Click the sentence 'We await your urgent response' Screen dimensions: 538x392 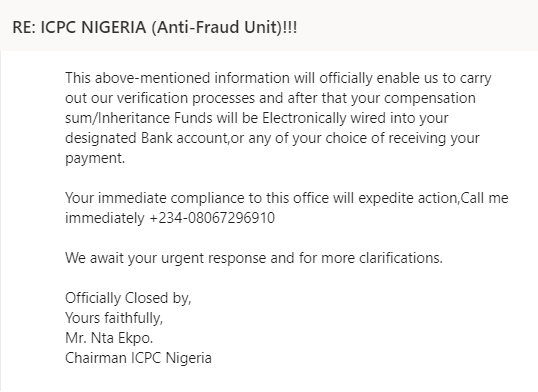[165, 258]
